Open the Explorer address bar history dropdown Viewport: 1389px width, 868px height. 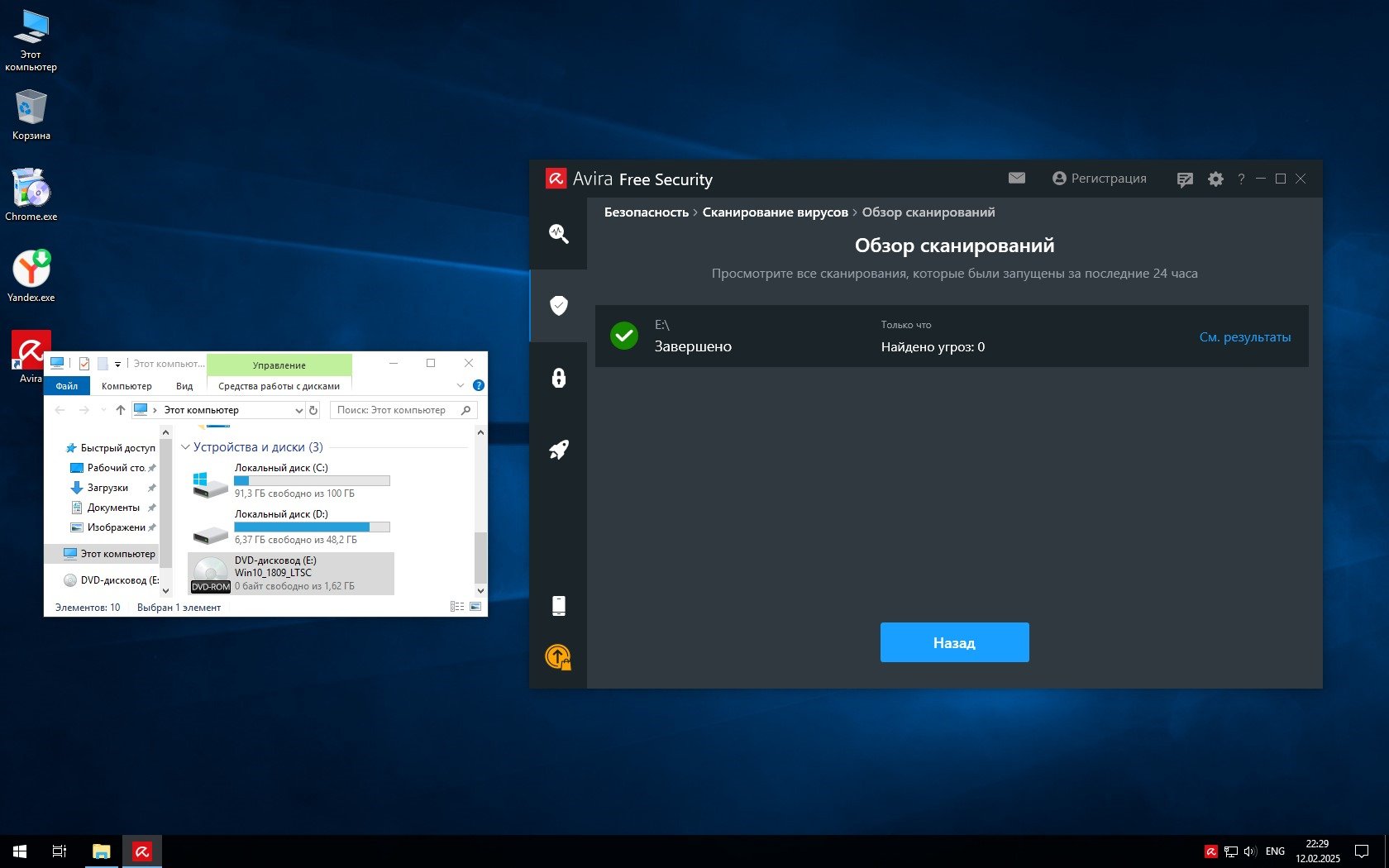tap(298, 410)
